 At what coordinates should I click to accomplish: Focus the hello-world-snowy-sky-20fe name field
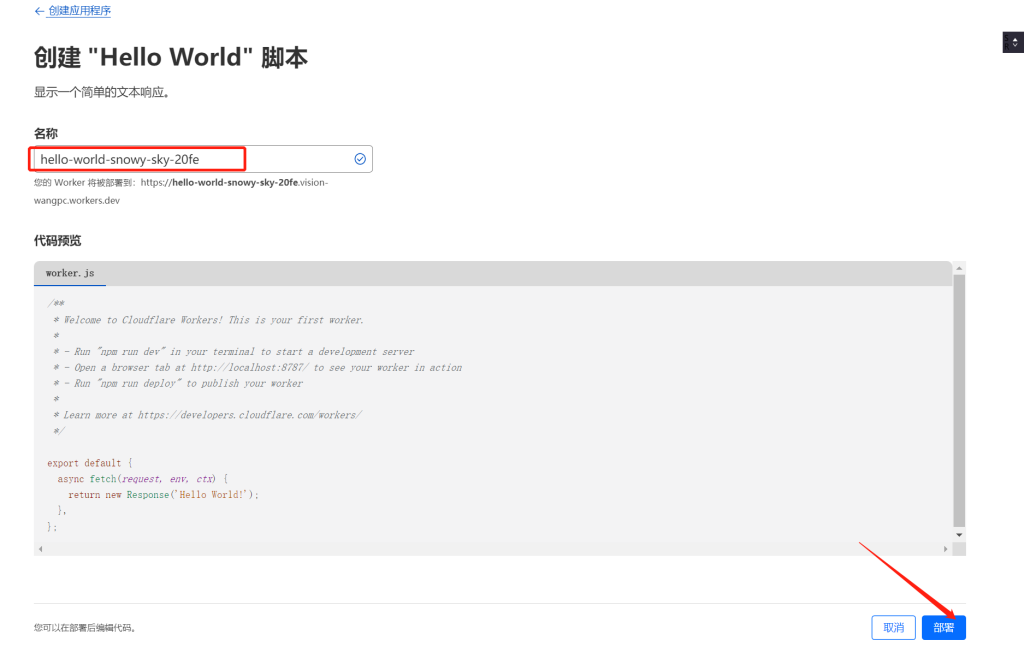pos(190,159)
